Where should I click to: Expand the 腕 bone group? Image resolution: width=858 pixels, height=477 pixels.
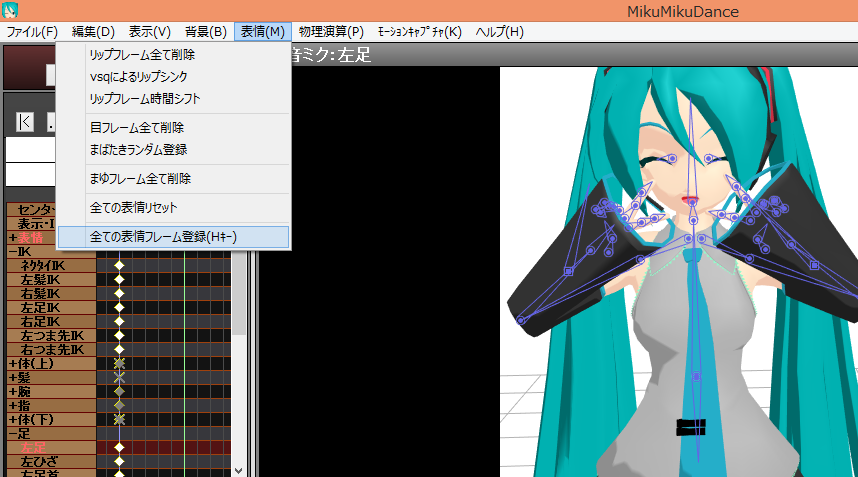pyautogui.click(x=13, y=392)
